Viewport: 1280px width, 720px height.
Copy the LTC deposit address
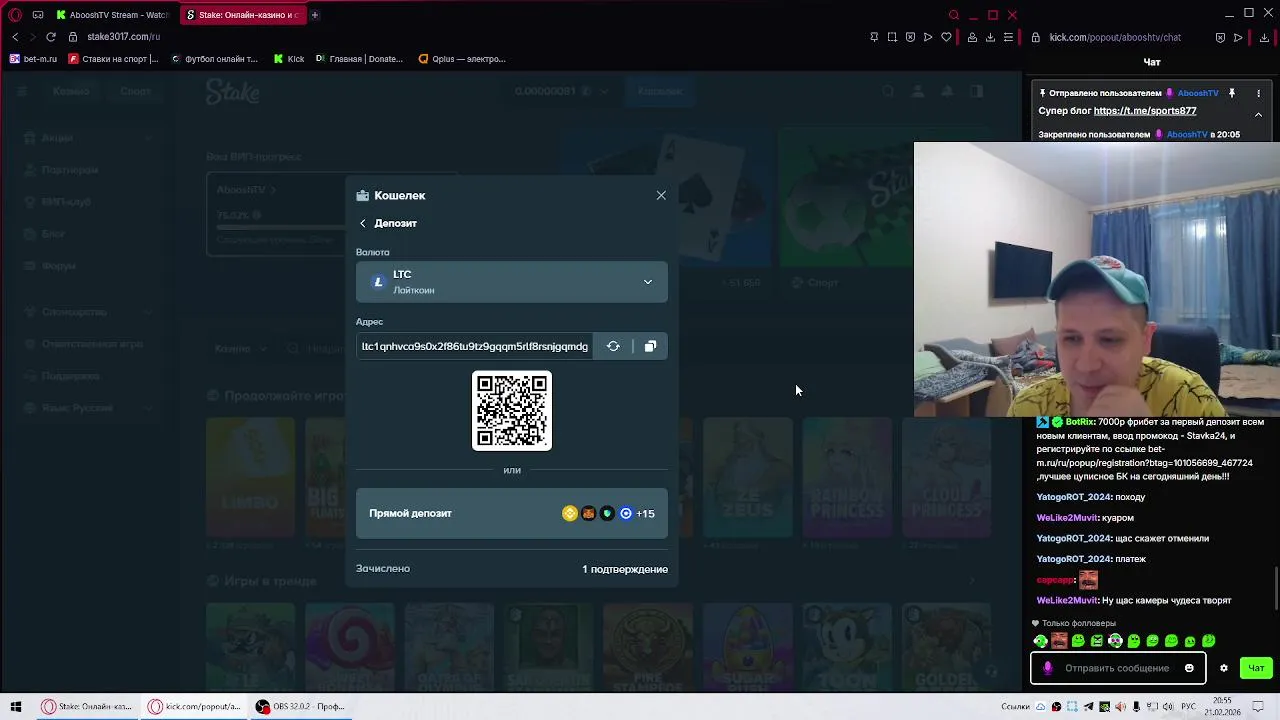(650, 346)
